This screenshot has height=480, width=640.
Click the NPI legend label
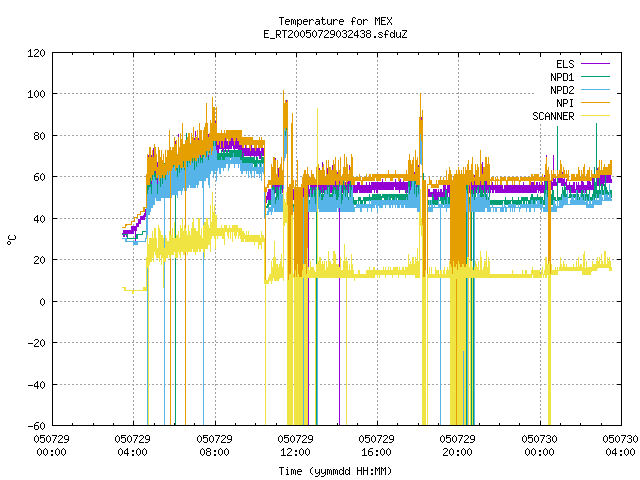coord(565,103)
